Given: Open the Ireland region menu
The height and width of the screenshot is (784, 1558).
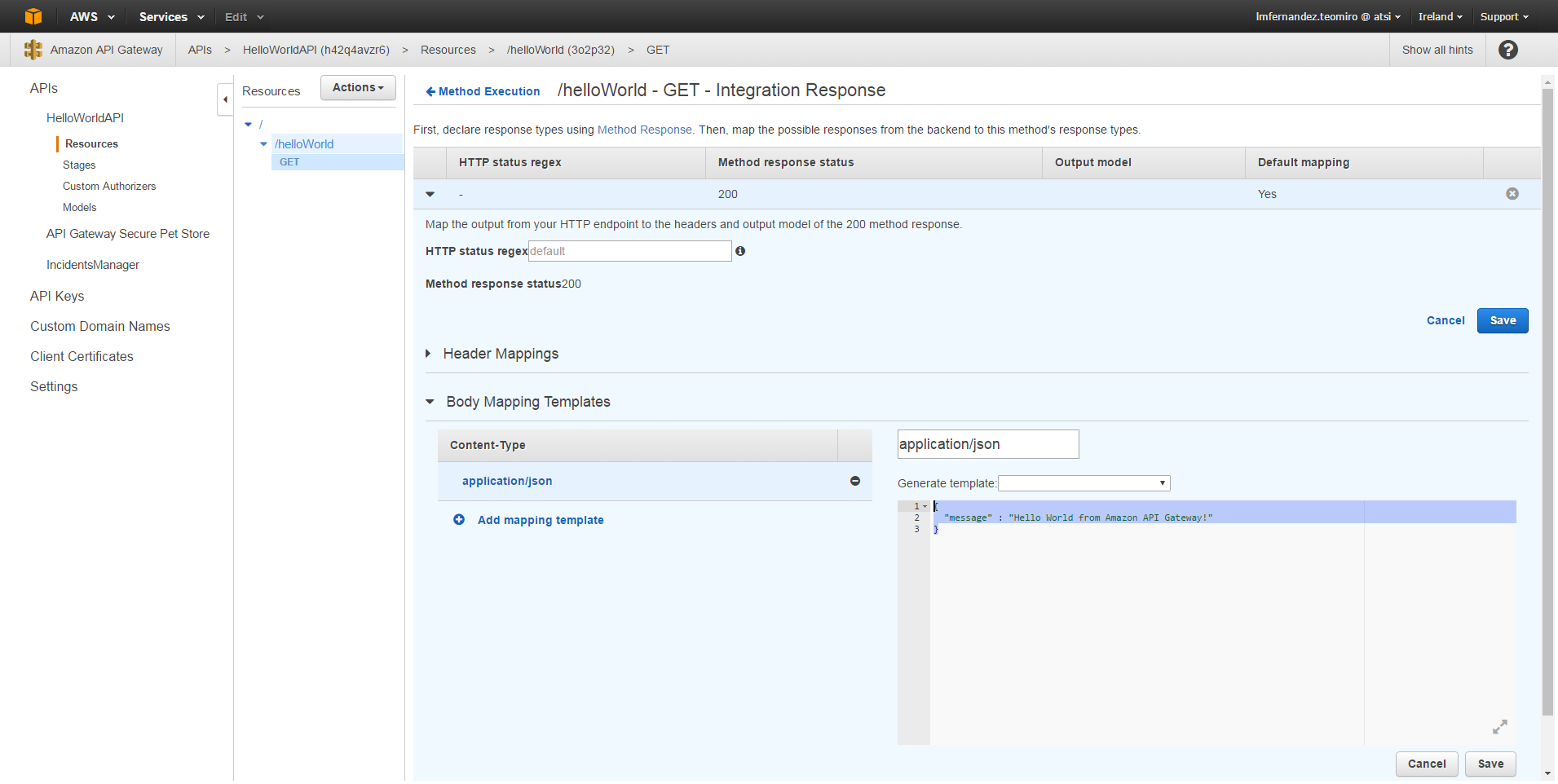Looking at the screenshot, I should (1441, 16).
